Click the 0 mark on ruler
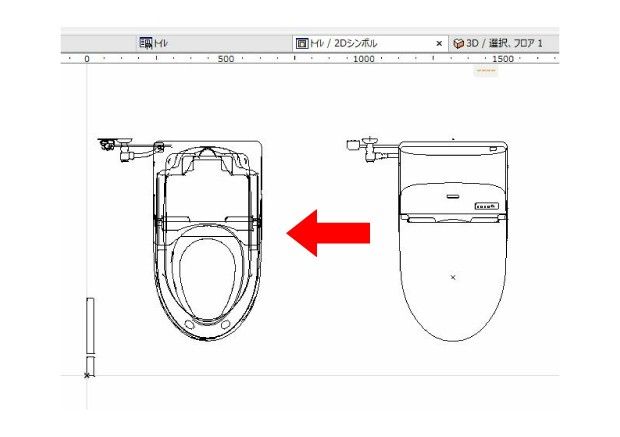Viewport: 620px width, 437px height. tap(87, 59)
